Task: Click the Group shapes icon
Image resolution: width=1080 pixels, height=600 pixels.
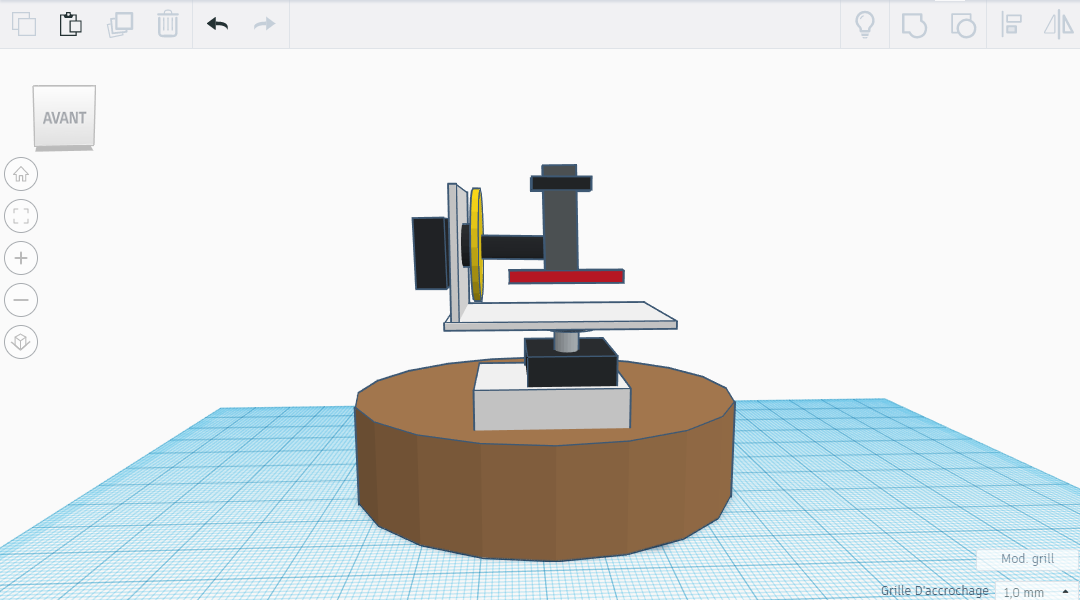Action: pyautogui.click(x=914, y=25)
